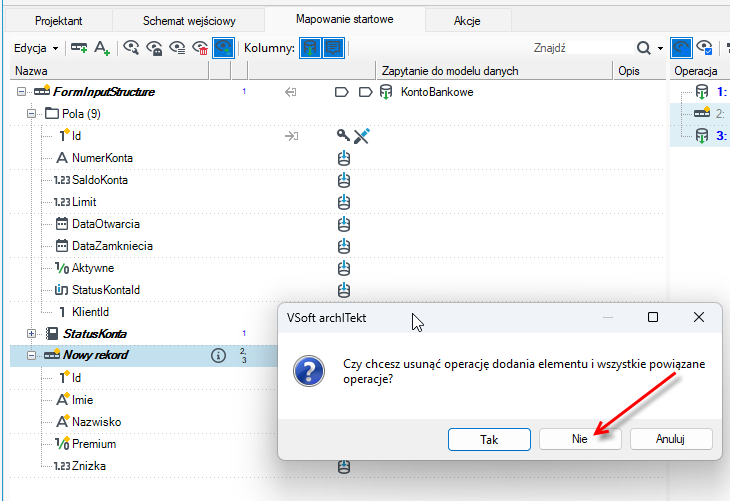Toggle the database query column button
This screenshot has width=730, height=501.
point(311,48)
